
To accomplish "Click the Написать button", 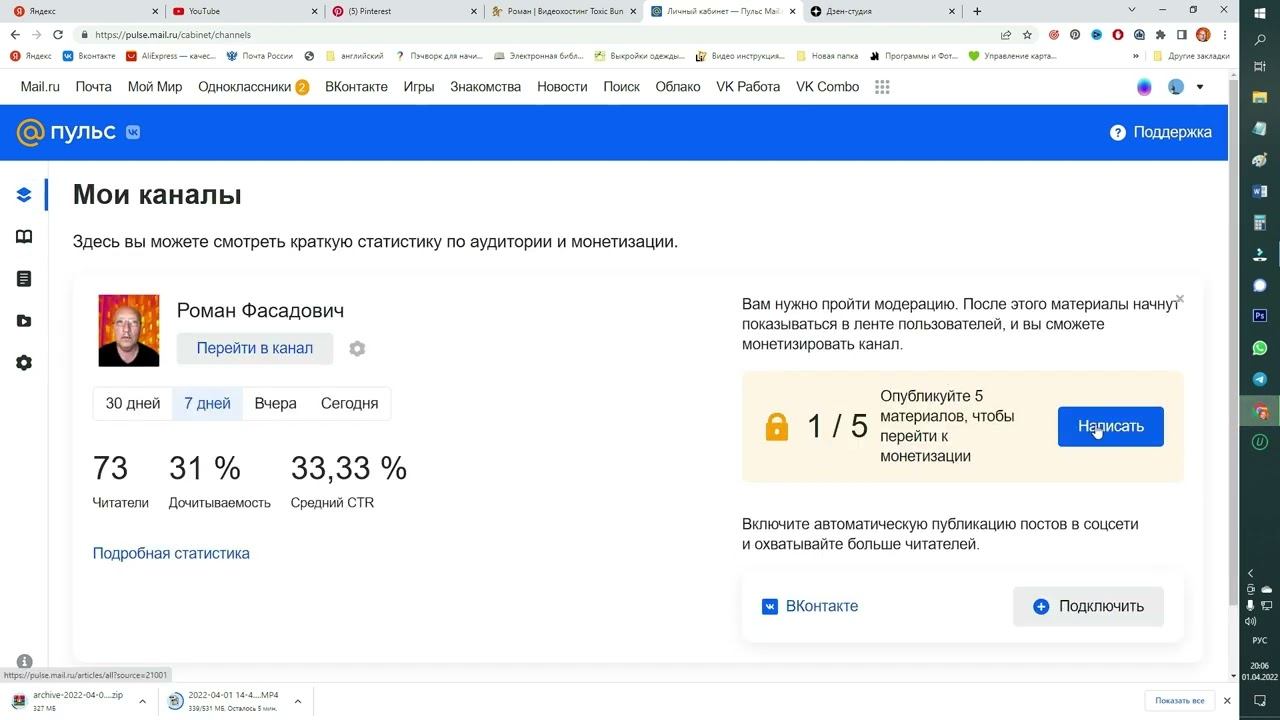I will [1111, 427].
